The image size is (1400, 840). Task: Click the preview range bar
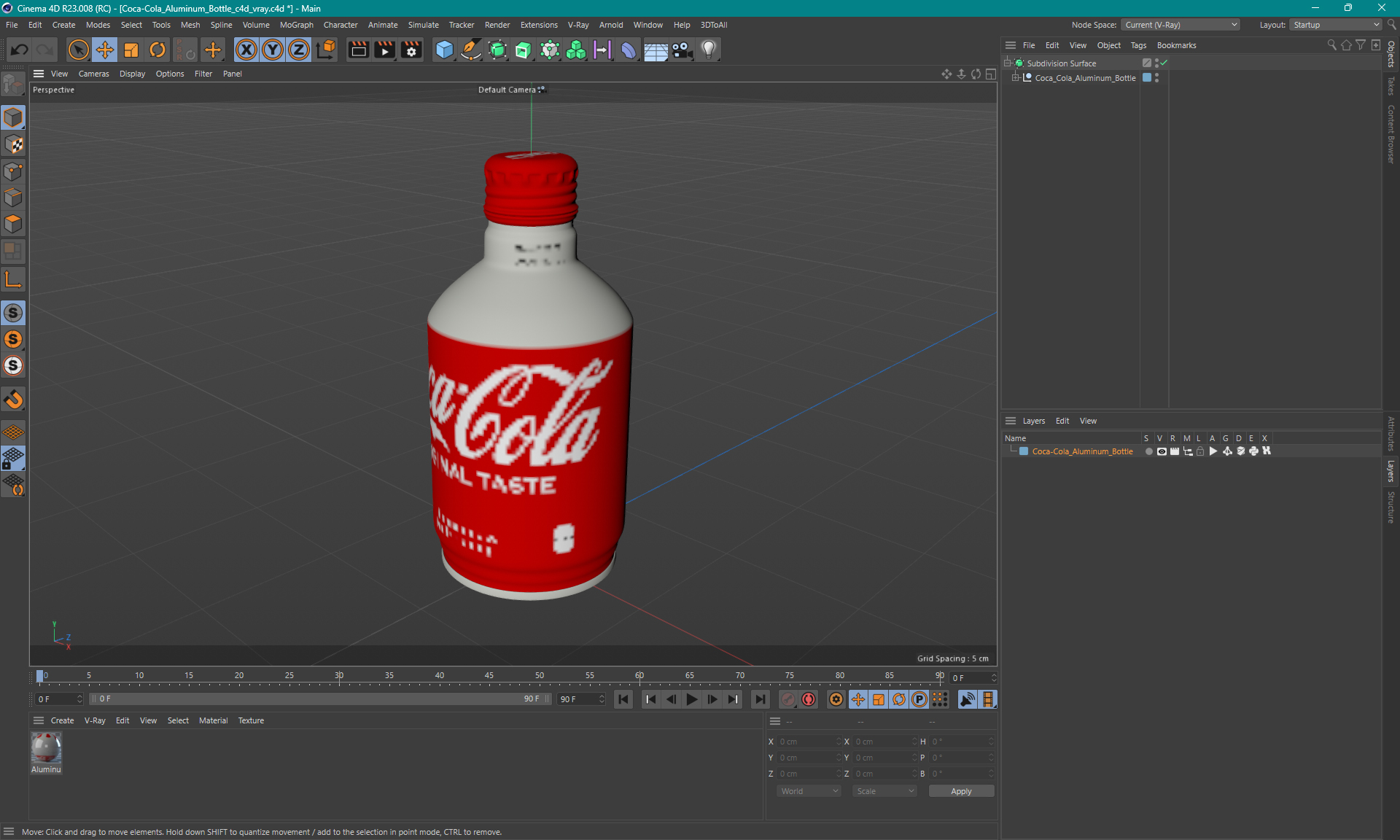320,699
